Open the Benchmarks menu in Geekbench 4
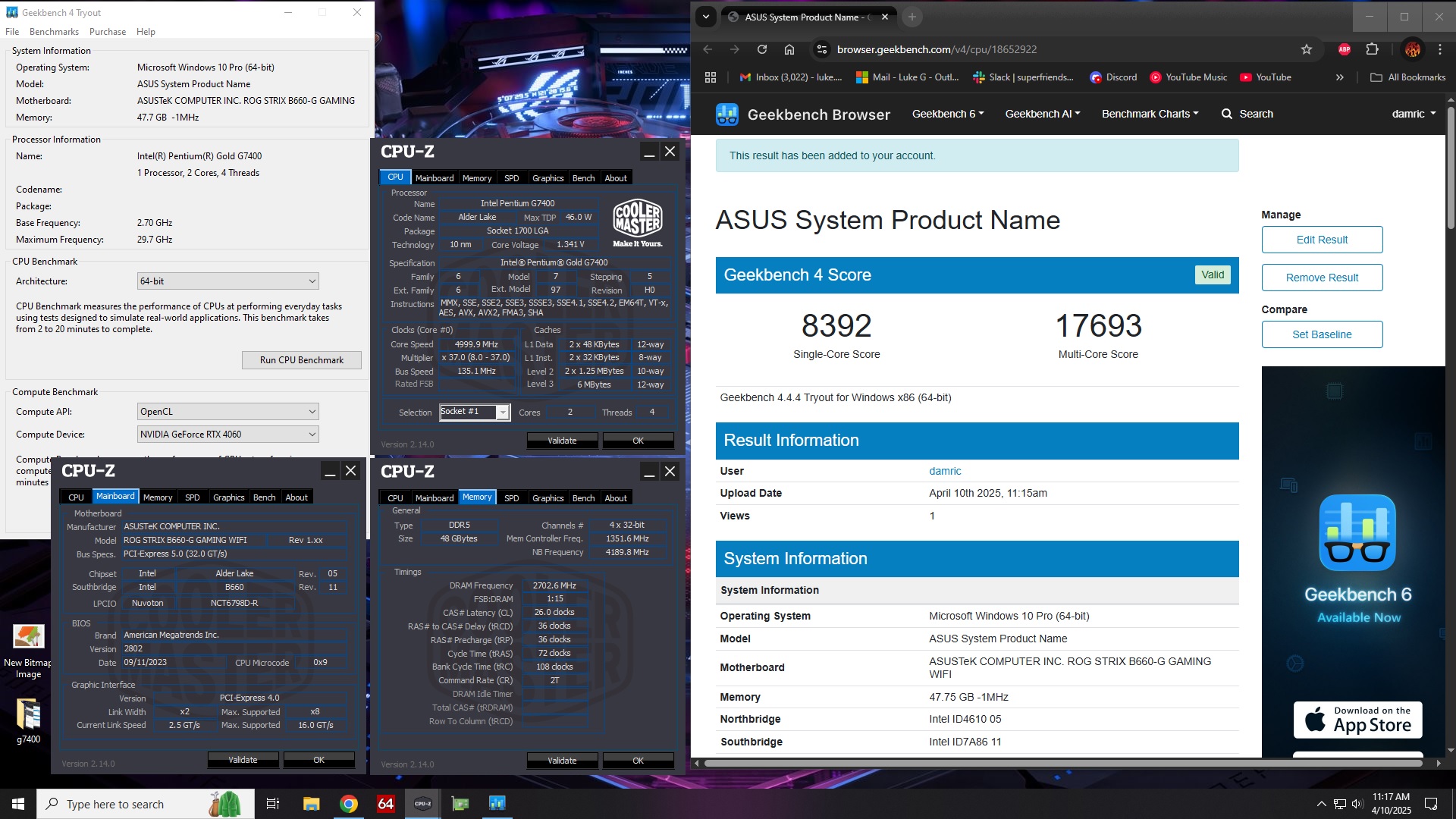 54,32
